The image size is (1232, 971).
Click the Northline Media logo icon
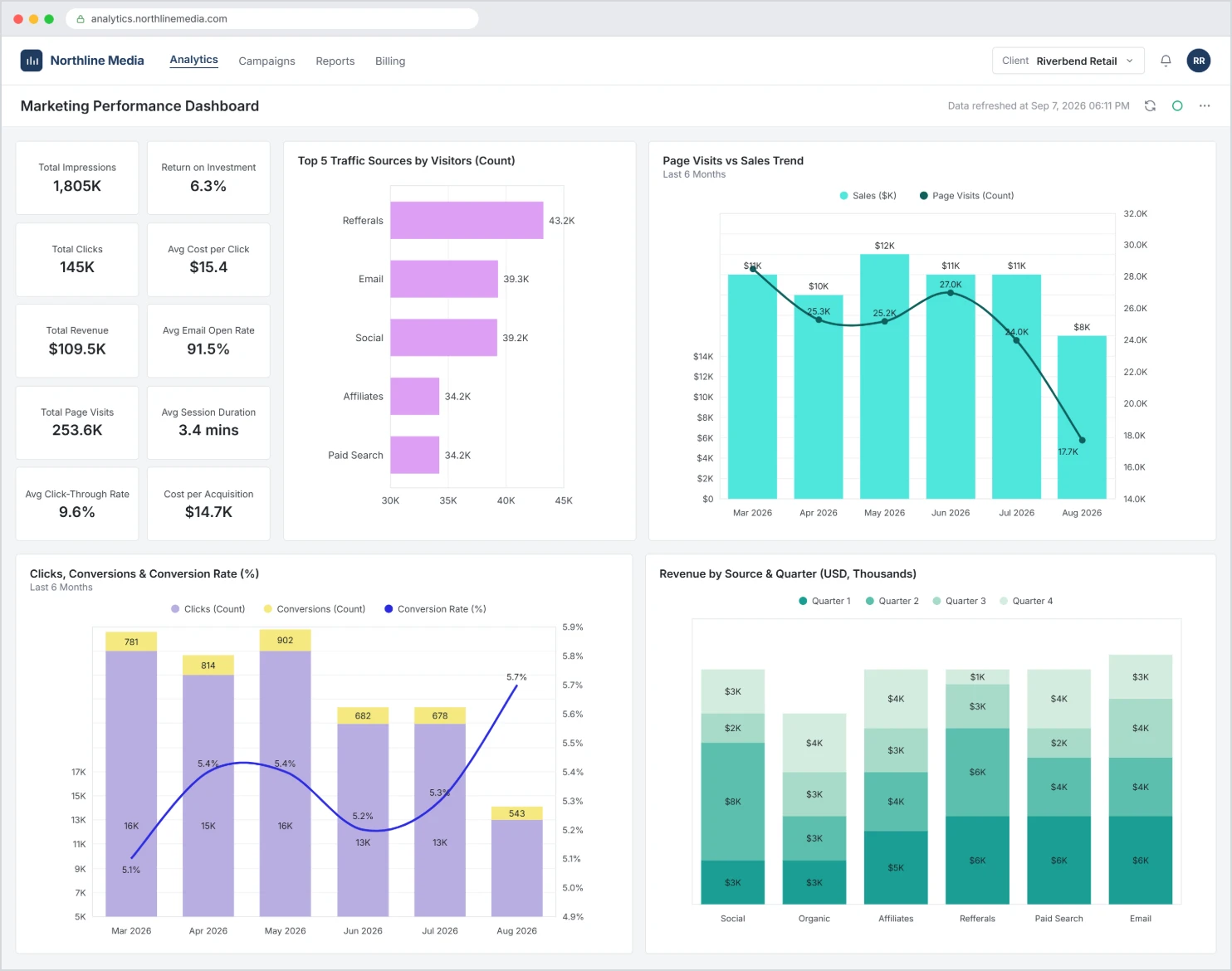tap(32, 61)
